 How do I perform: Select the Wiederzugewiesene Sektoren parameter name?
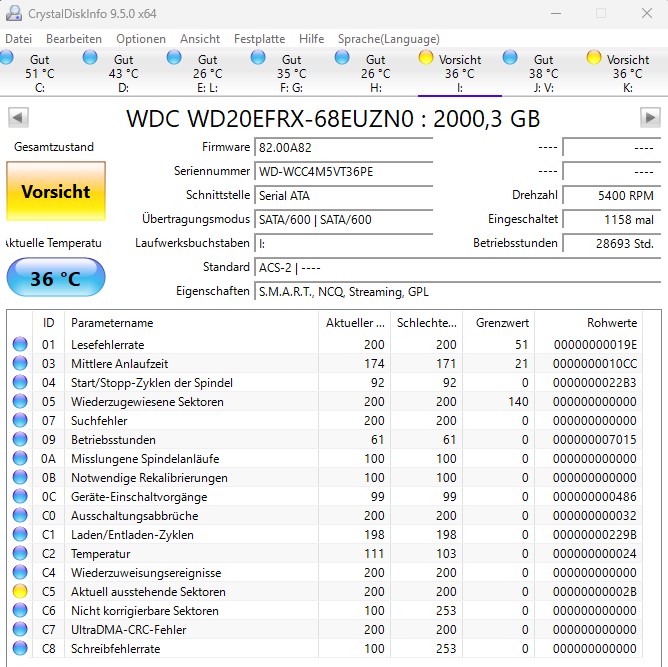click(147, 402)
